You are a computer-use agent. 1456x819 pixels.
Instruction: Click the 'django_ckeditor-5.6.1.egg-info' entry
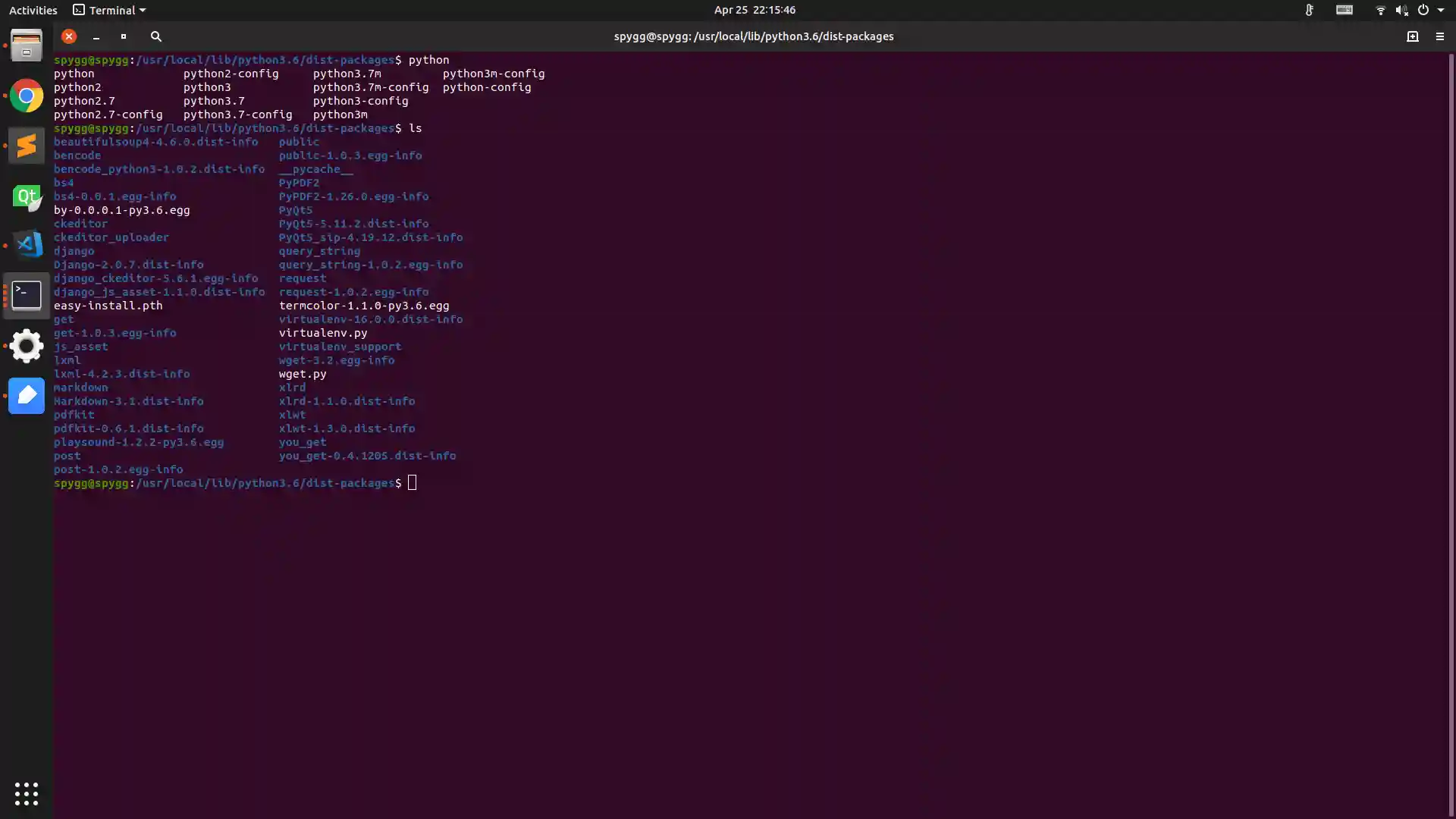[x=156, y=278]
